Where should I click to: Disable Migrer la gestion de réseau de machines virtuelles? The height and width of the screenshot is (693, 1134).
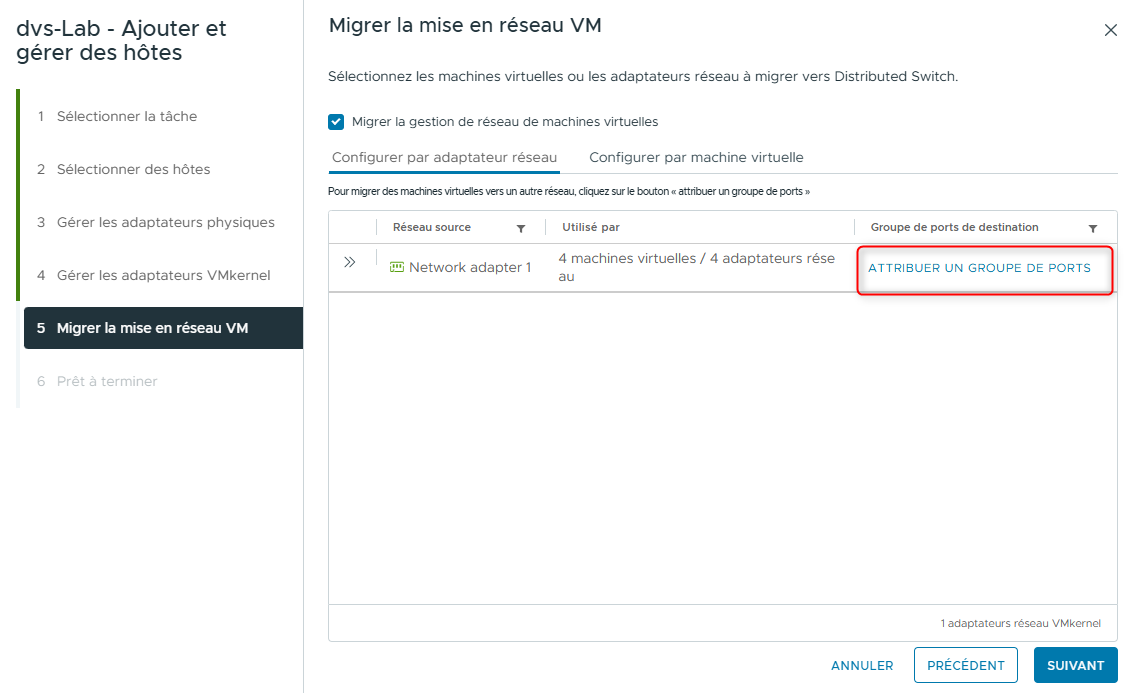pos(335,121)
